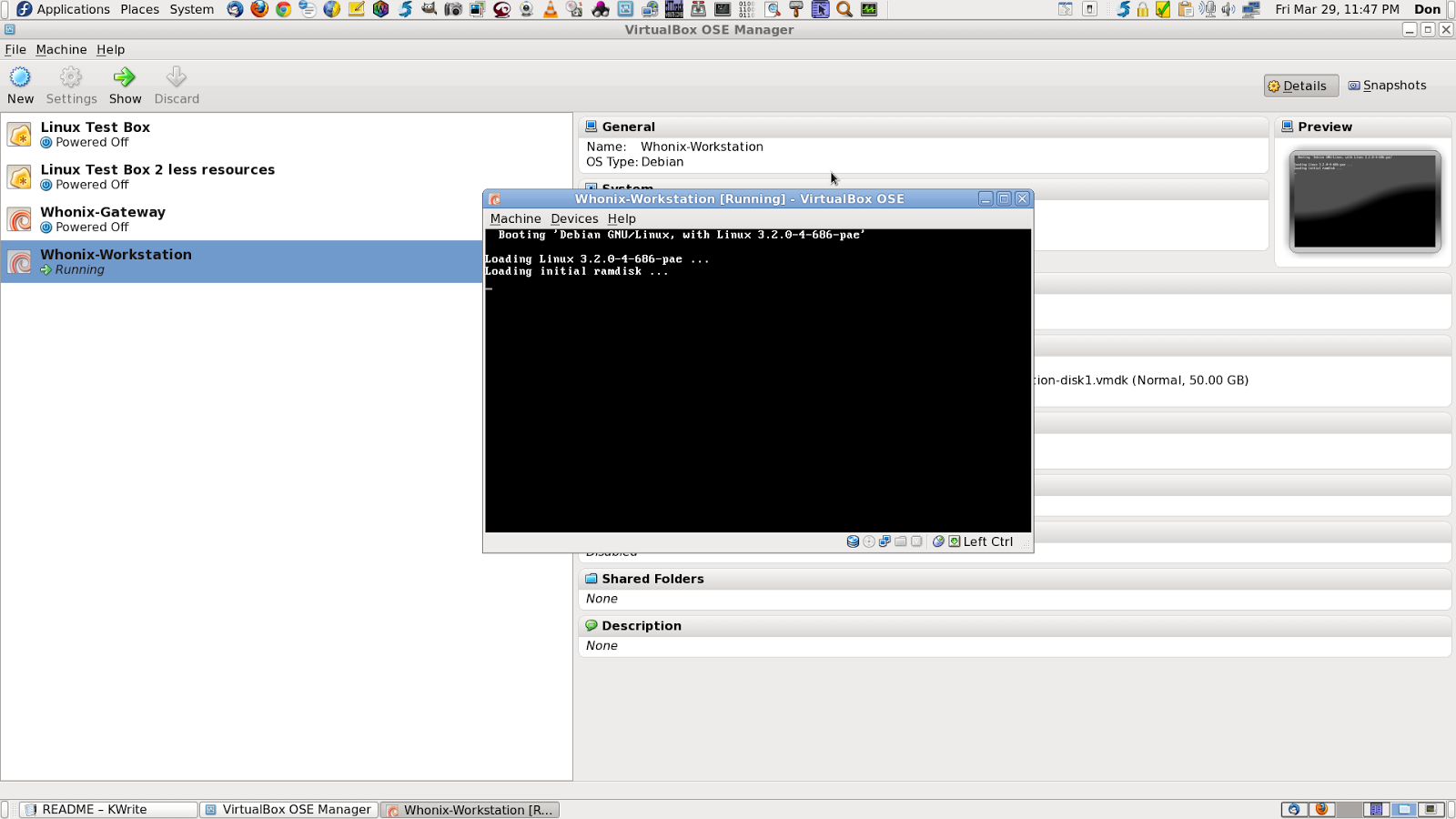Click the speaker volume tray icon
Viewport: 1456px width, 819px height.
tap(1228, 9)
